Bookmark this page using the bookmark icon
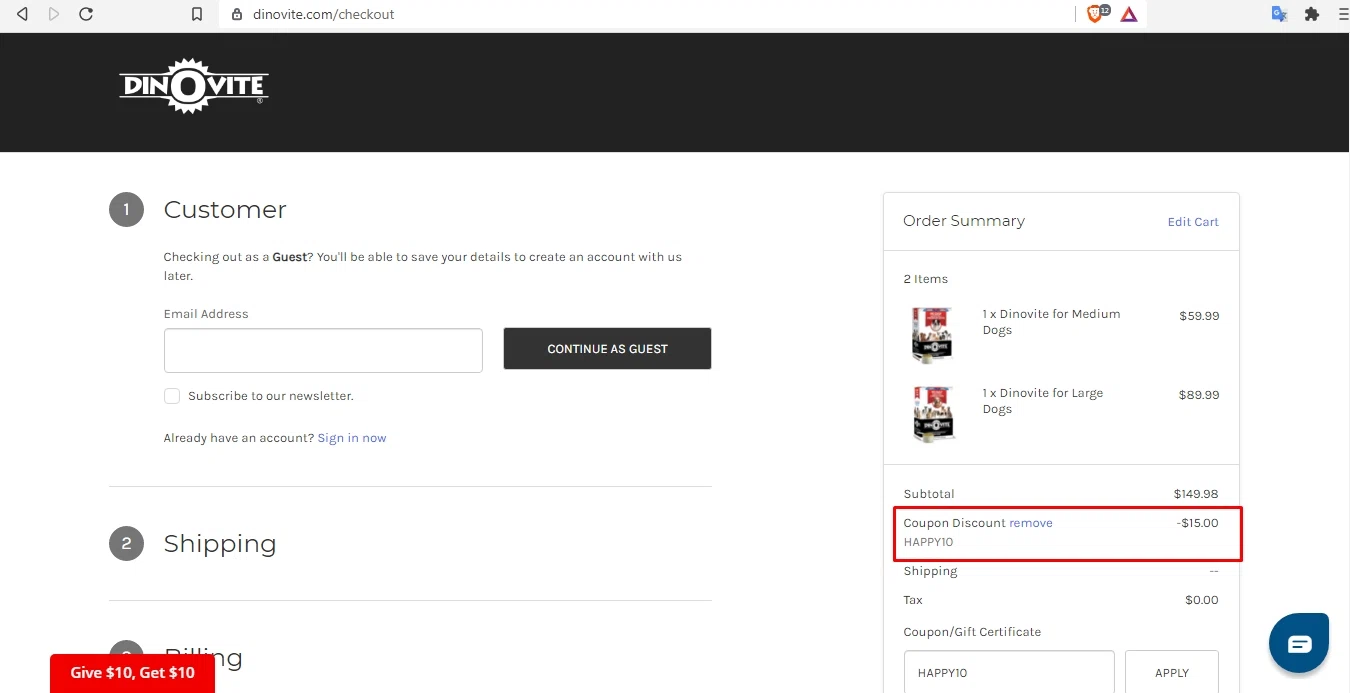 point(197,14)
